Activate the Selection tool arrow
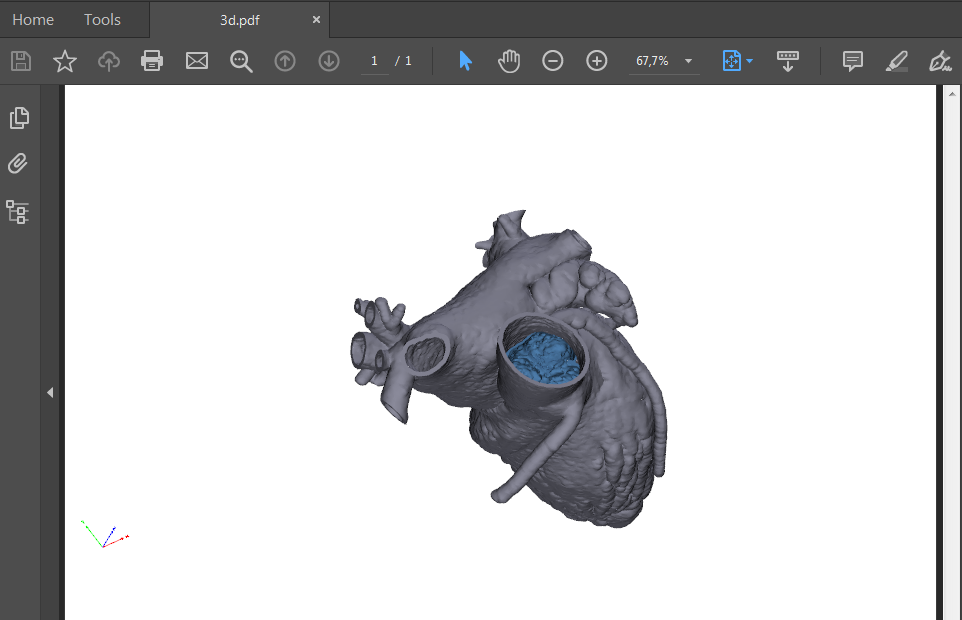 click(464, 61)
